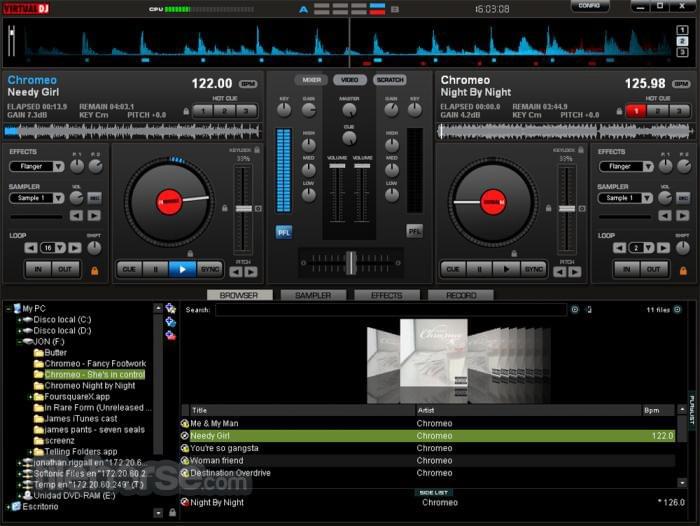Sync the left deck tempo

[x=209, y=269]
